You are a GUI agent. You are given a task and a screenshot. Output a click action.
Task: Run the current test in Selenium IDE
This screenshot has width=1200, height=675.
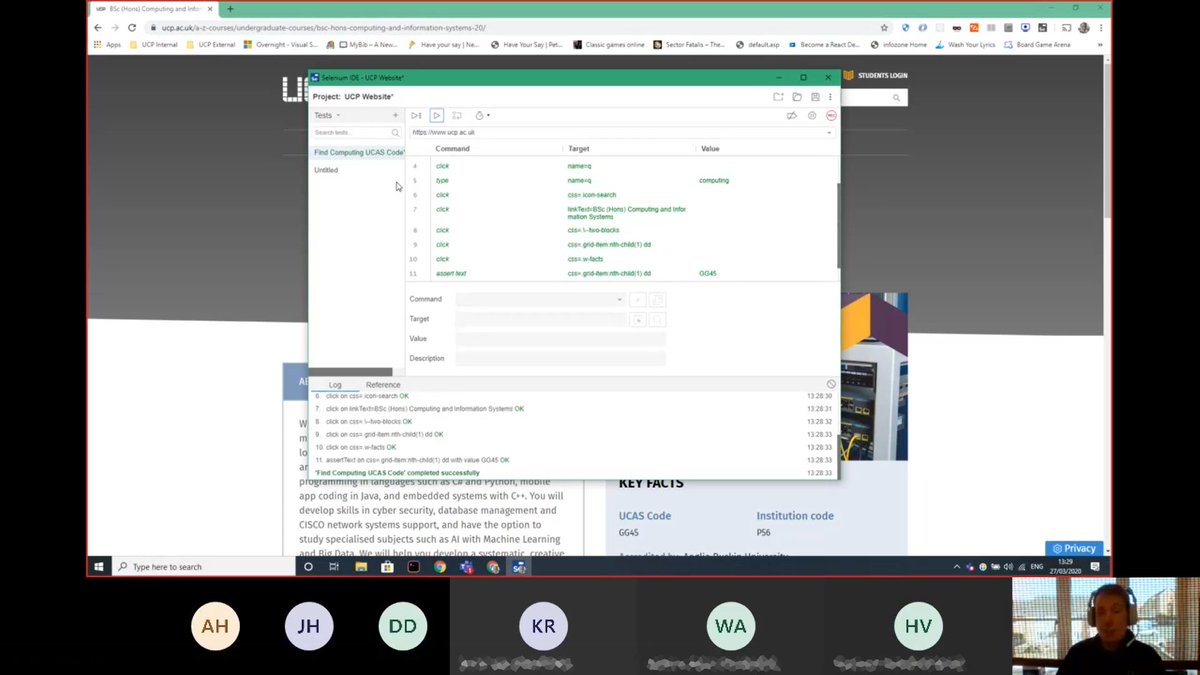(x=437, y=116)
